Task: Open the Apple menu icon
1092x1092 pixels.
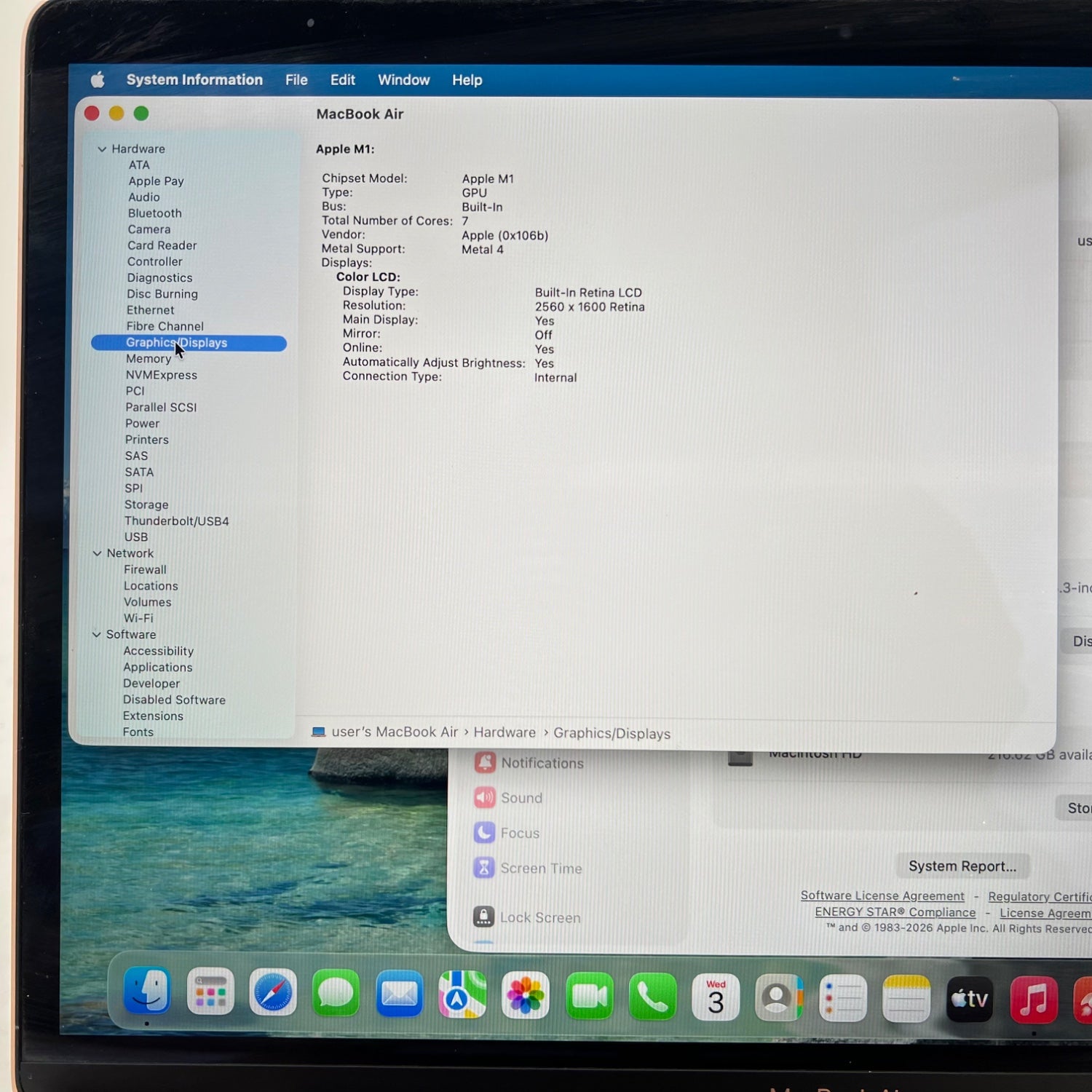Action: point(98,79)
